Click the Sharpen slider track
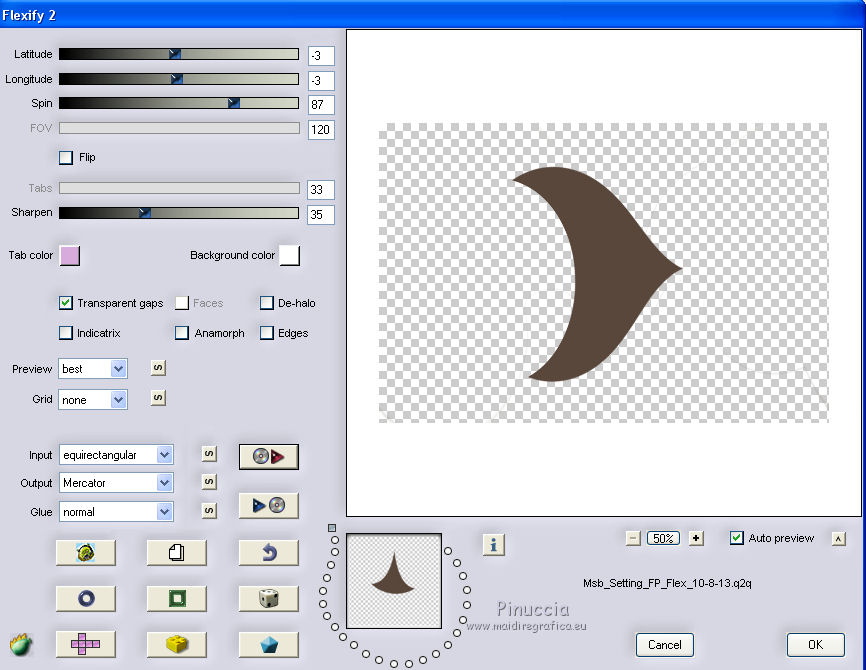The image size is (866, 670). tap(179, 213)
